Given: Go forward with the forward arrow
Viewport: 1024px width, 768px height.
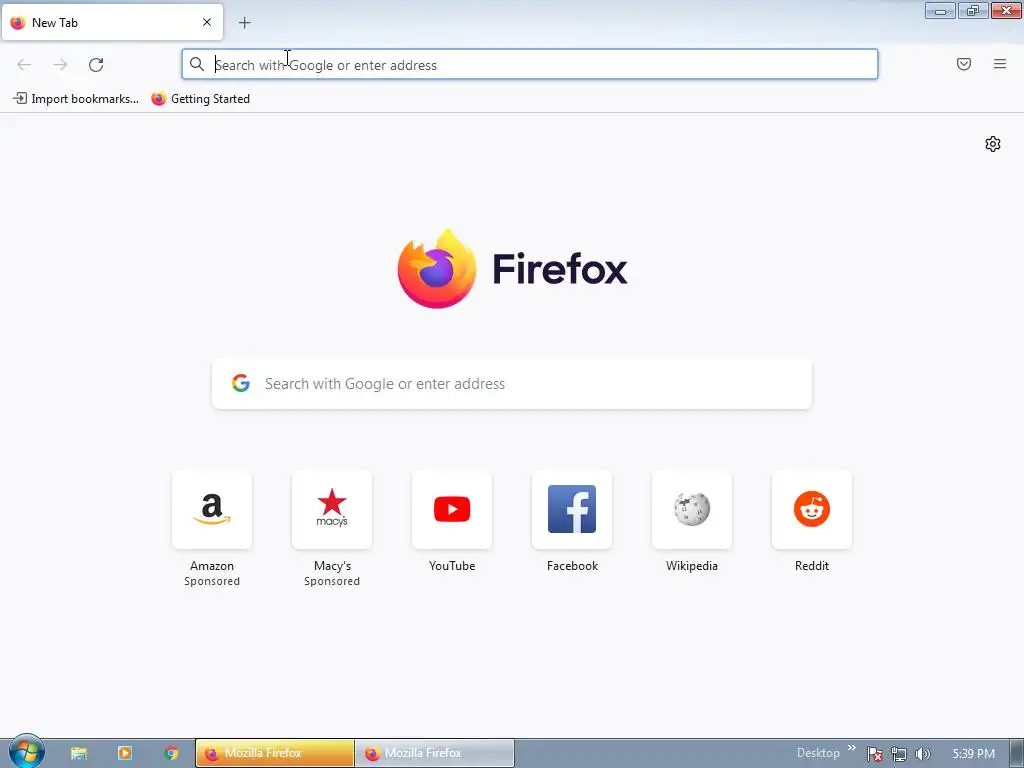Looking at the screenshot, I should tap(60, 65).
